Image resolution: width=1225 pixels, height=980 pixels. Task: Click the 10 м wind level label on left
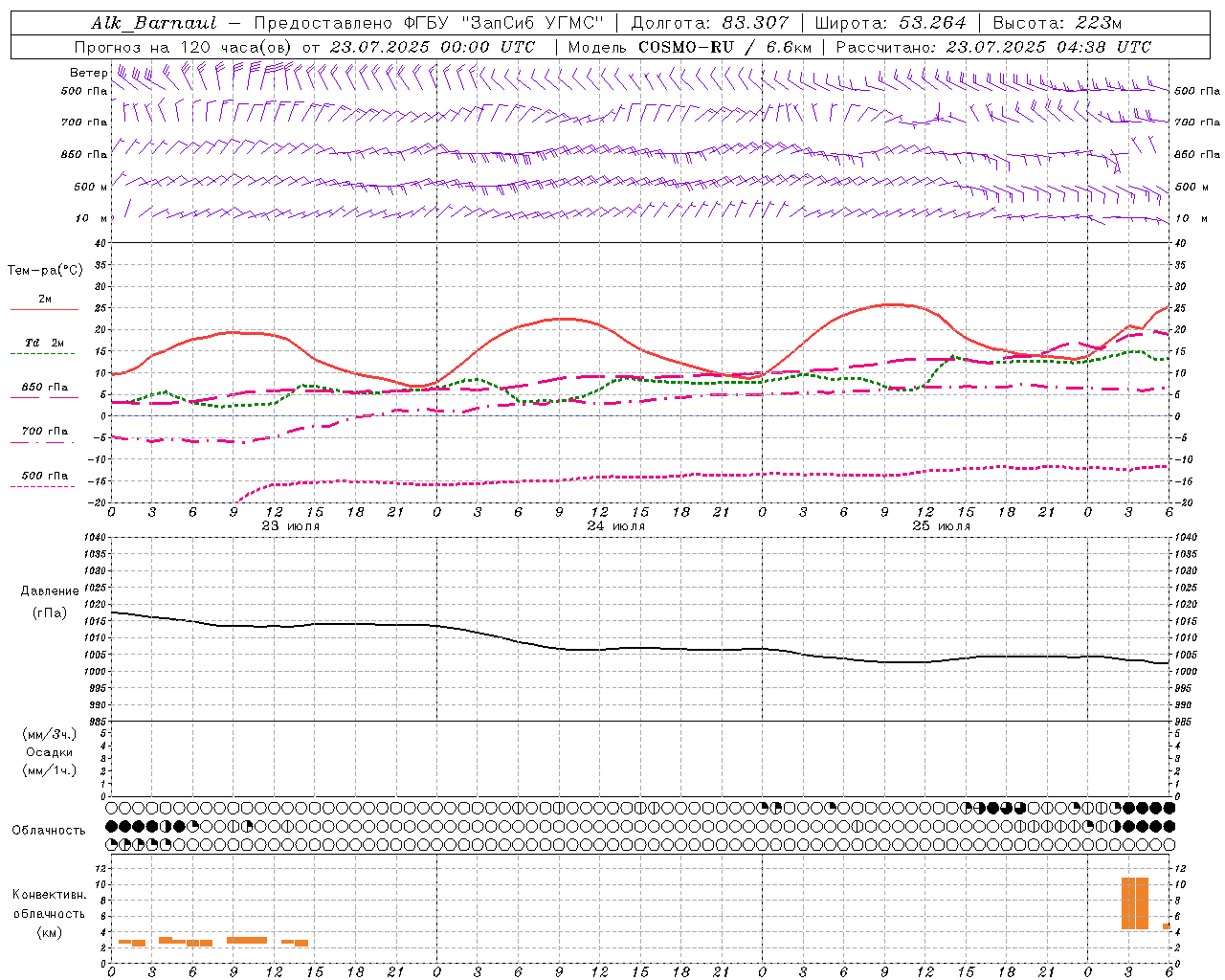click(91, 218)
